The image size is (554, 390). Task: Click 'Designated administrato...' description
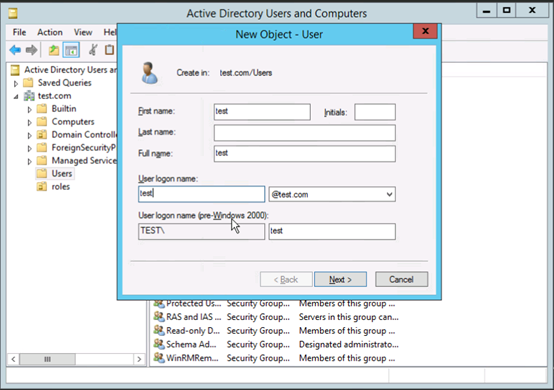pyautogui.click(x=349, y=344)
